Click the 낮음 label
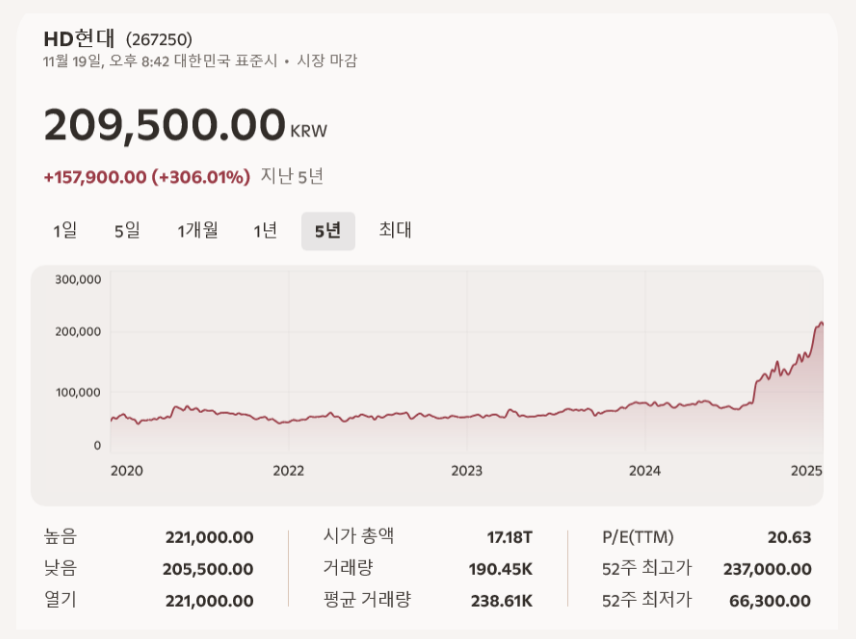Screen dimensions: 856x639 (x=61, y=568)
